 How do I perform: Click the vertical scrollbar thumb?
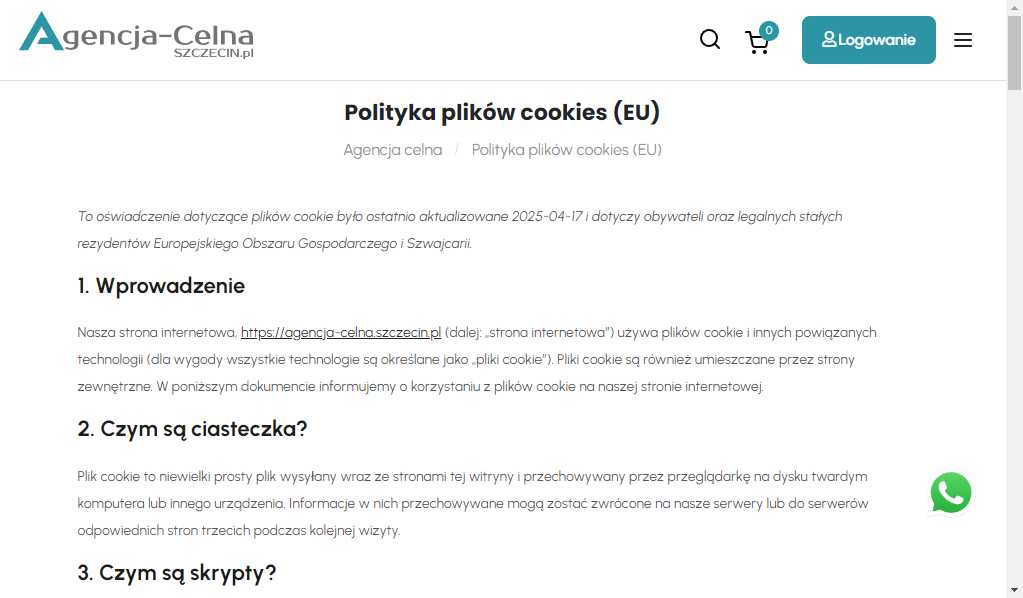[x=1014, y=50]
